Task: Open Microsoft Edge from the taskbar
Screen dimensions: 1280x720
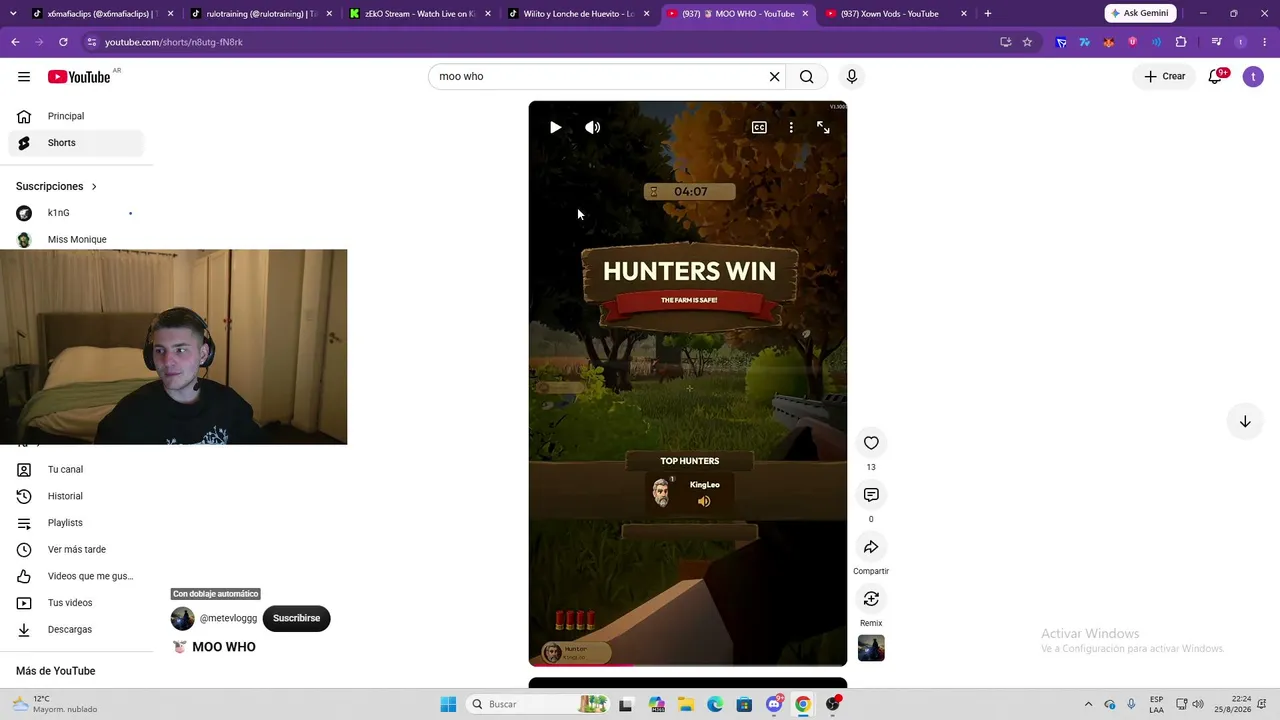Action: pos(715,704)
